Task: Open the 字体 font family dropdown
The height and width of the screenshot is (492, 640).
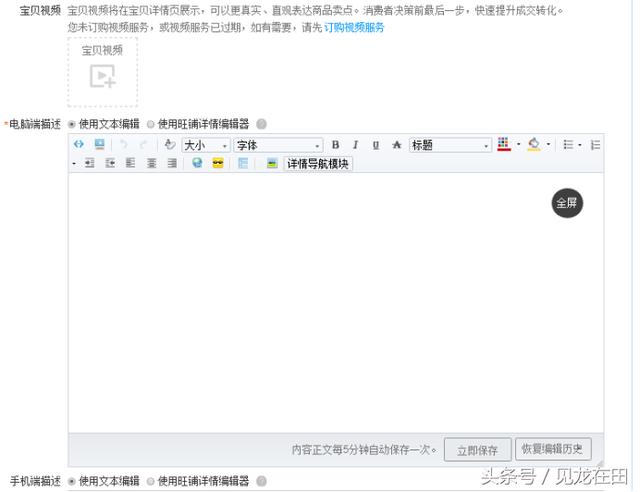Action: tap(278, 145)
